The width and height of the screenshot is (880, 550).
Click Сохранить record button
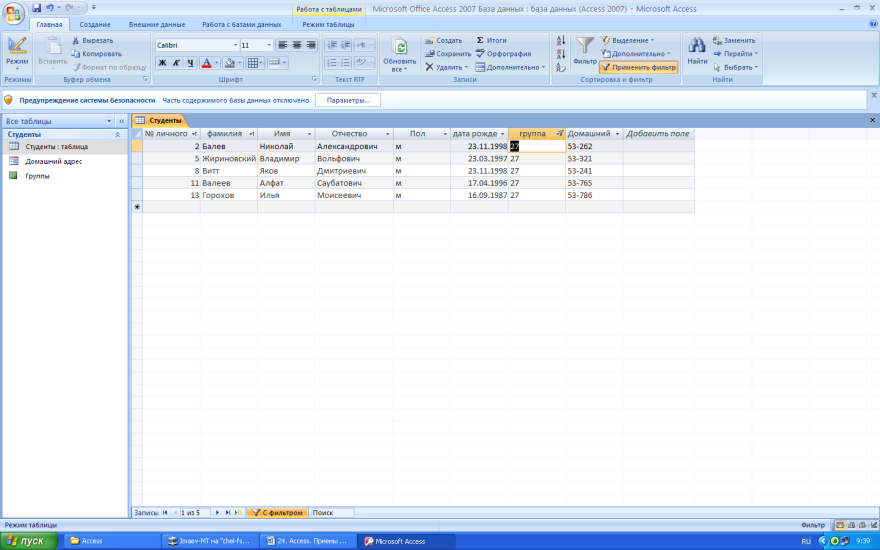point(448,54)
